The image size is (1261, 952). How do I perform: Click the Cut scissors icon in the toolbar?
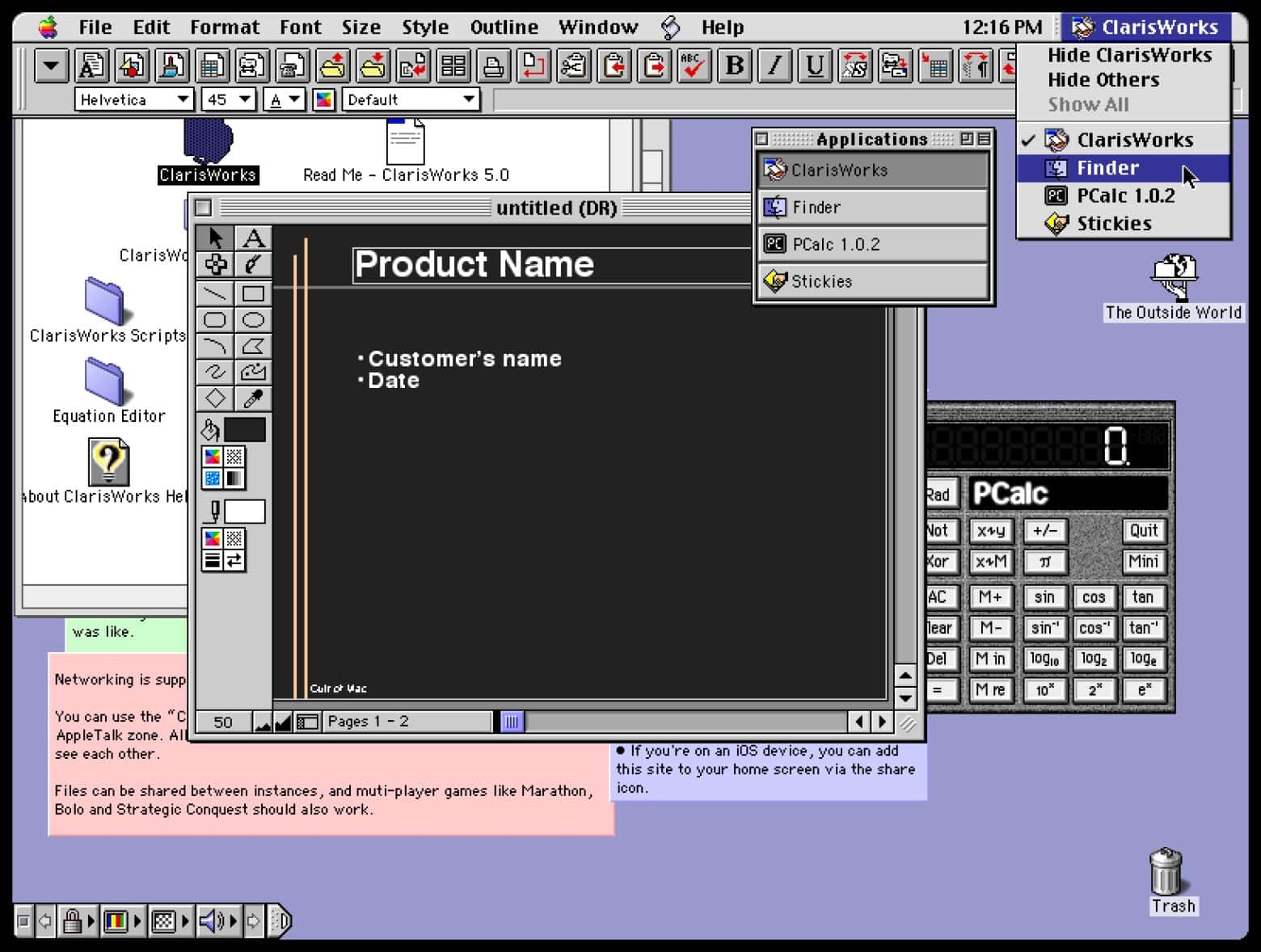click(x=573, y=66)
